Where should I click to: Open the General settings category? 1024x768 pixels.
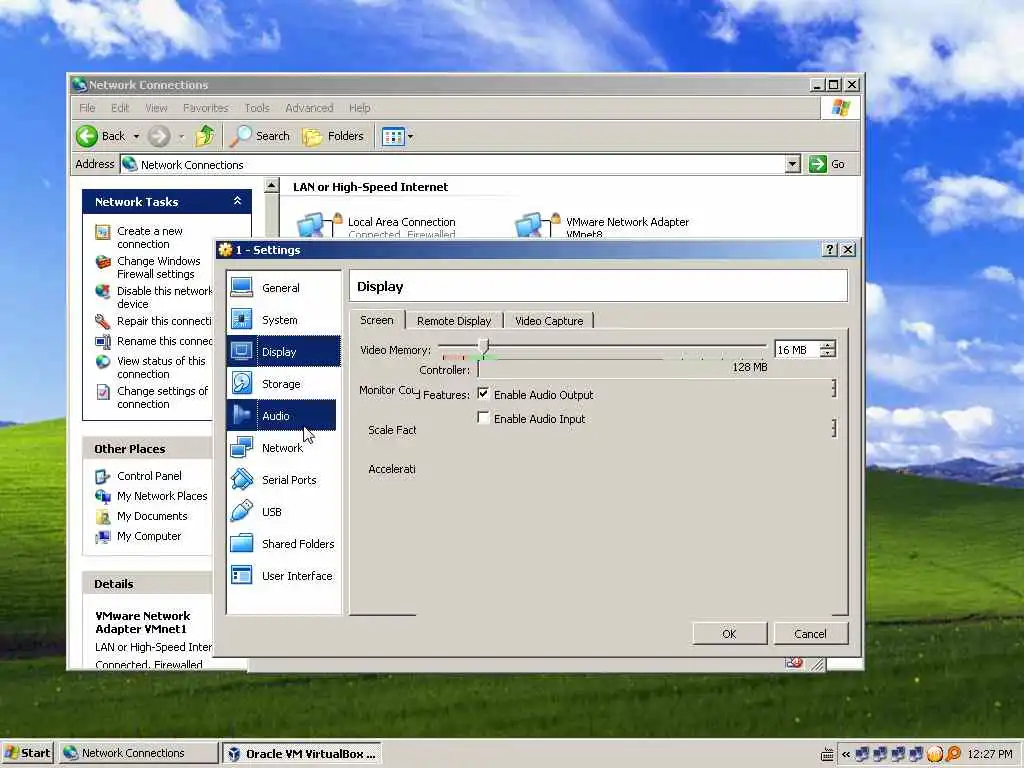click(283, 288)
